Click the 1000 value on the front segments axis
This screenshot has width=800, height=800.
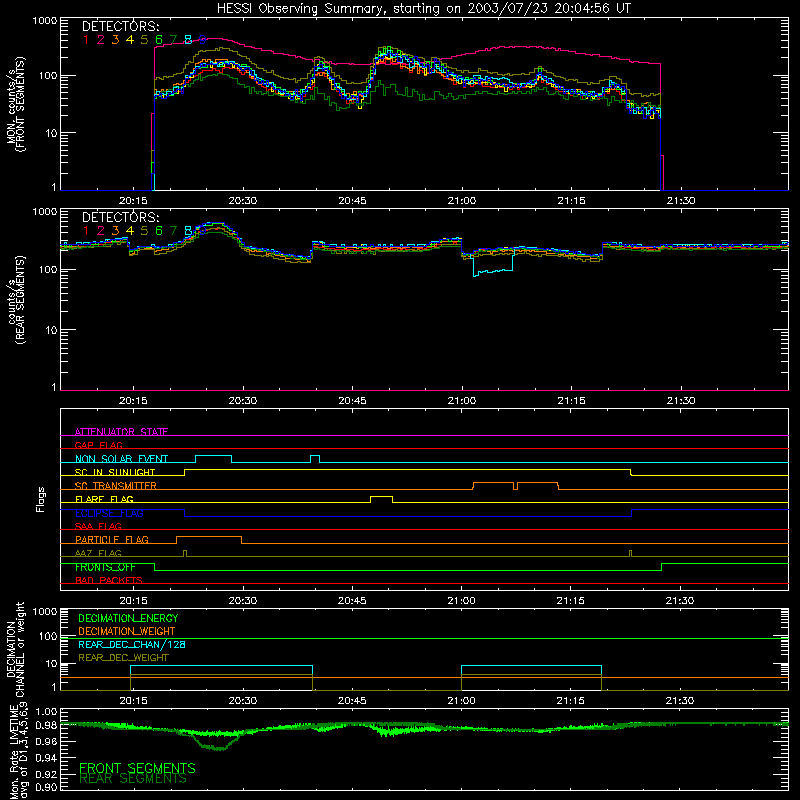[x=45, y=21]
